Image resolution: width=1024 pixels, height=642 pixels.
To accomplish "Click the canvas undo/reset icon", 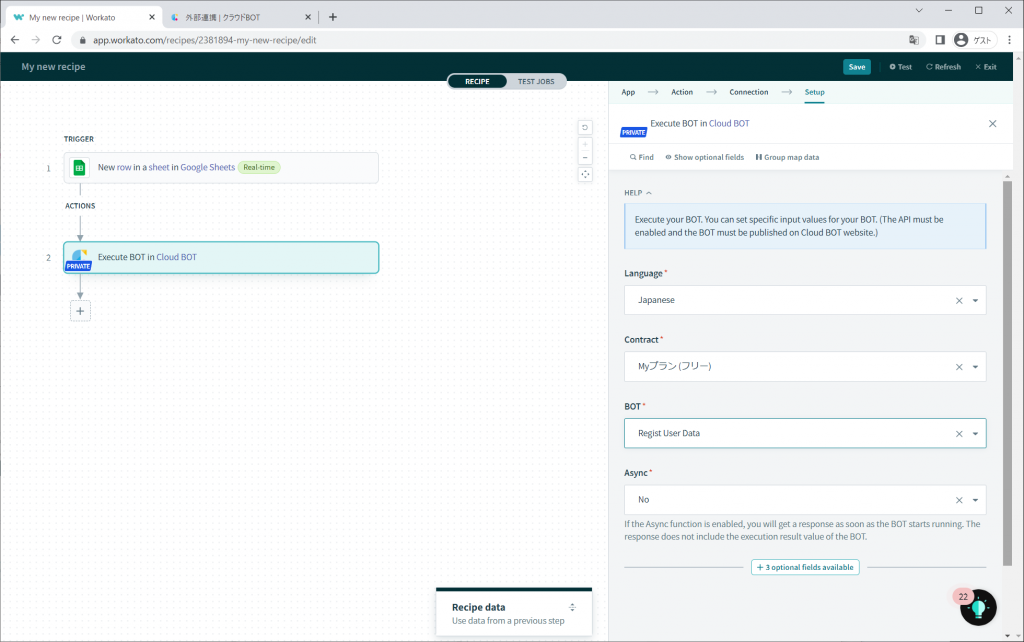I will (585, 127).
